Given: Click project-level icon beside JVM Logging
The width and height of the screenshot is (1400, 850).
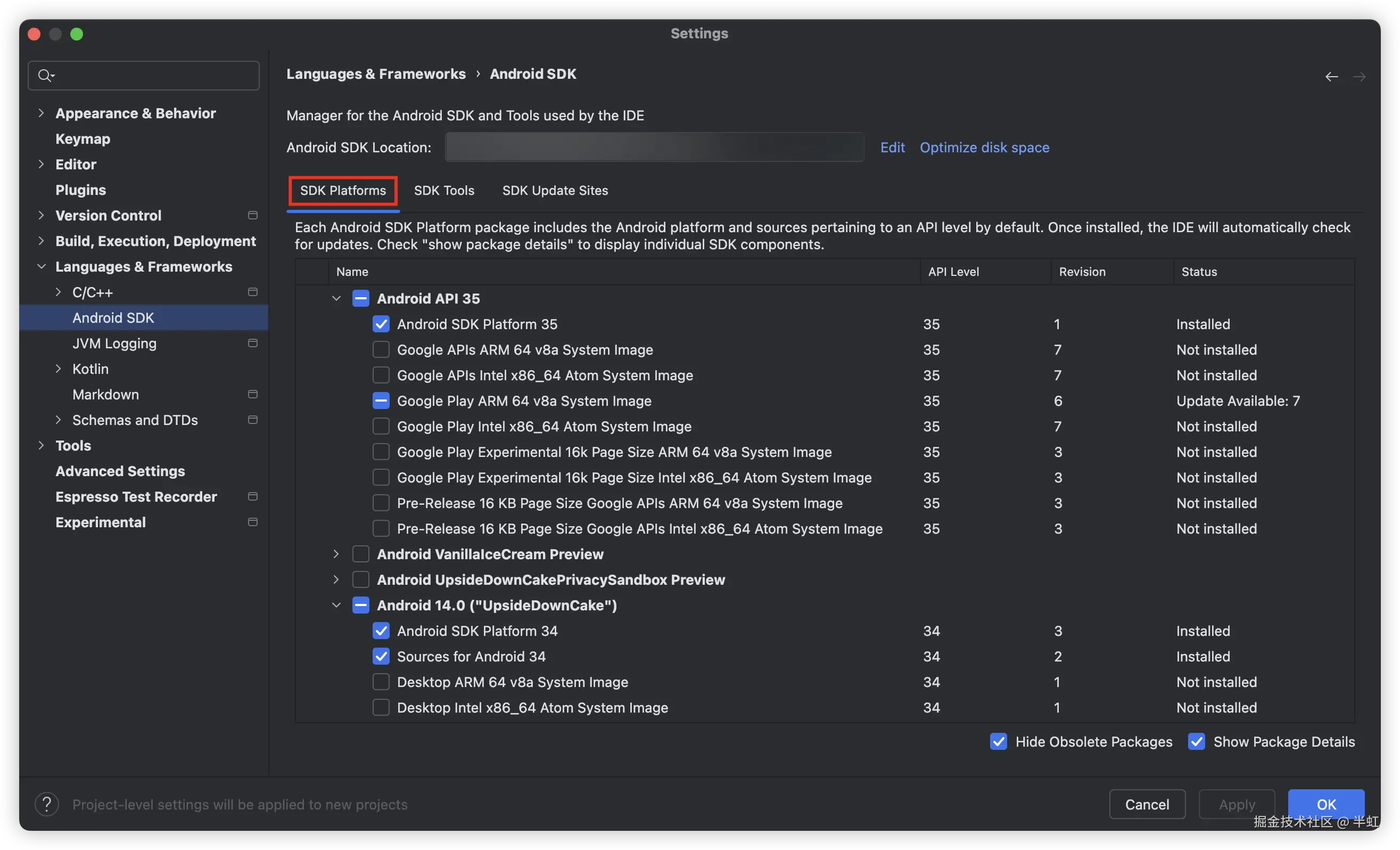Looking at the screenshot, I should (253, 343).
